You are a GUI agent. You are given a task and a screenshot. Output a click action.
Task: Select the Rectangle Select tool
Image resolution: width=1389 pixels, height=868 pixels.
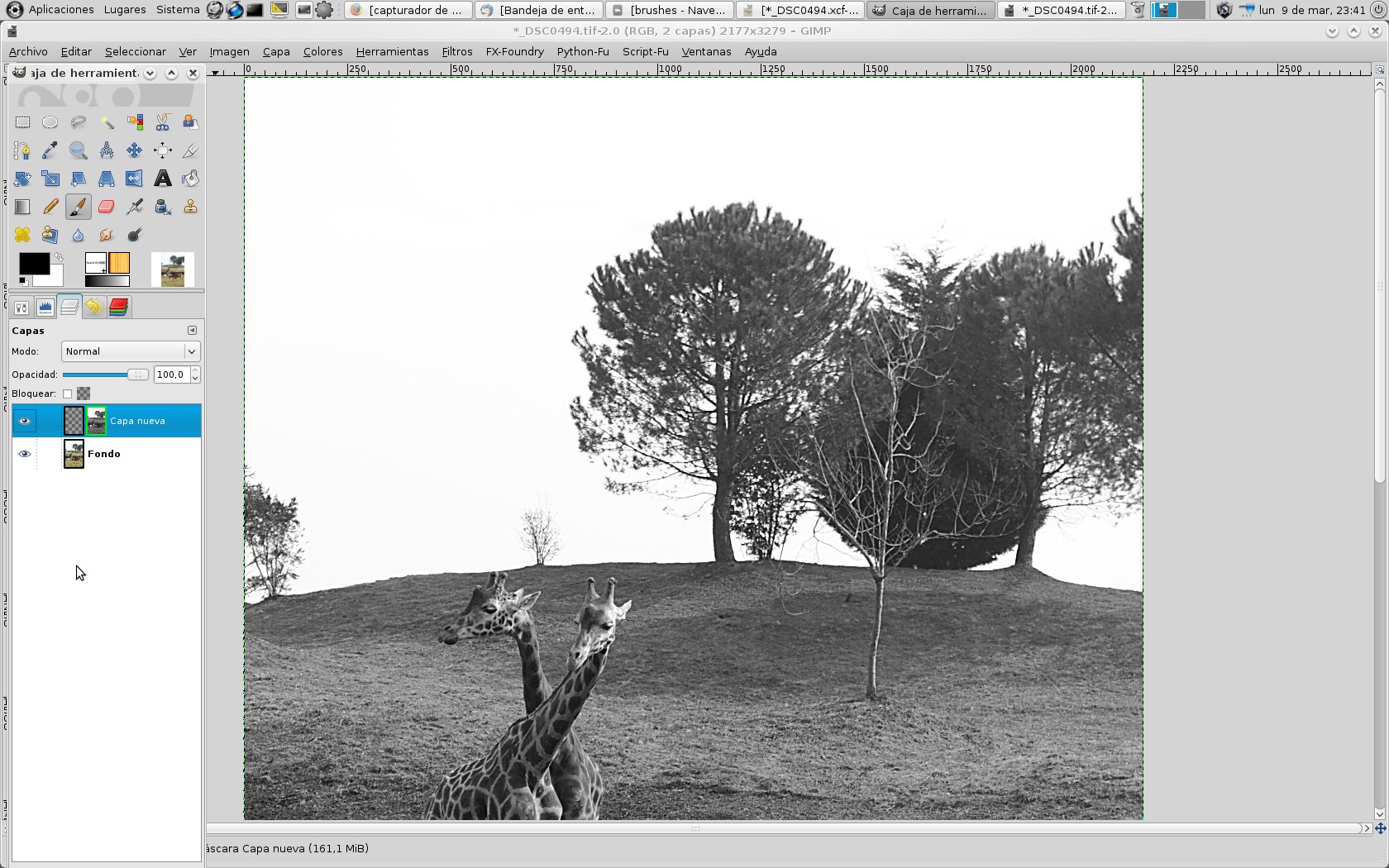(x=22, y=122)
